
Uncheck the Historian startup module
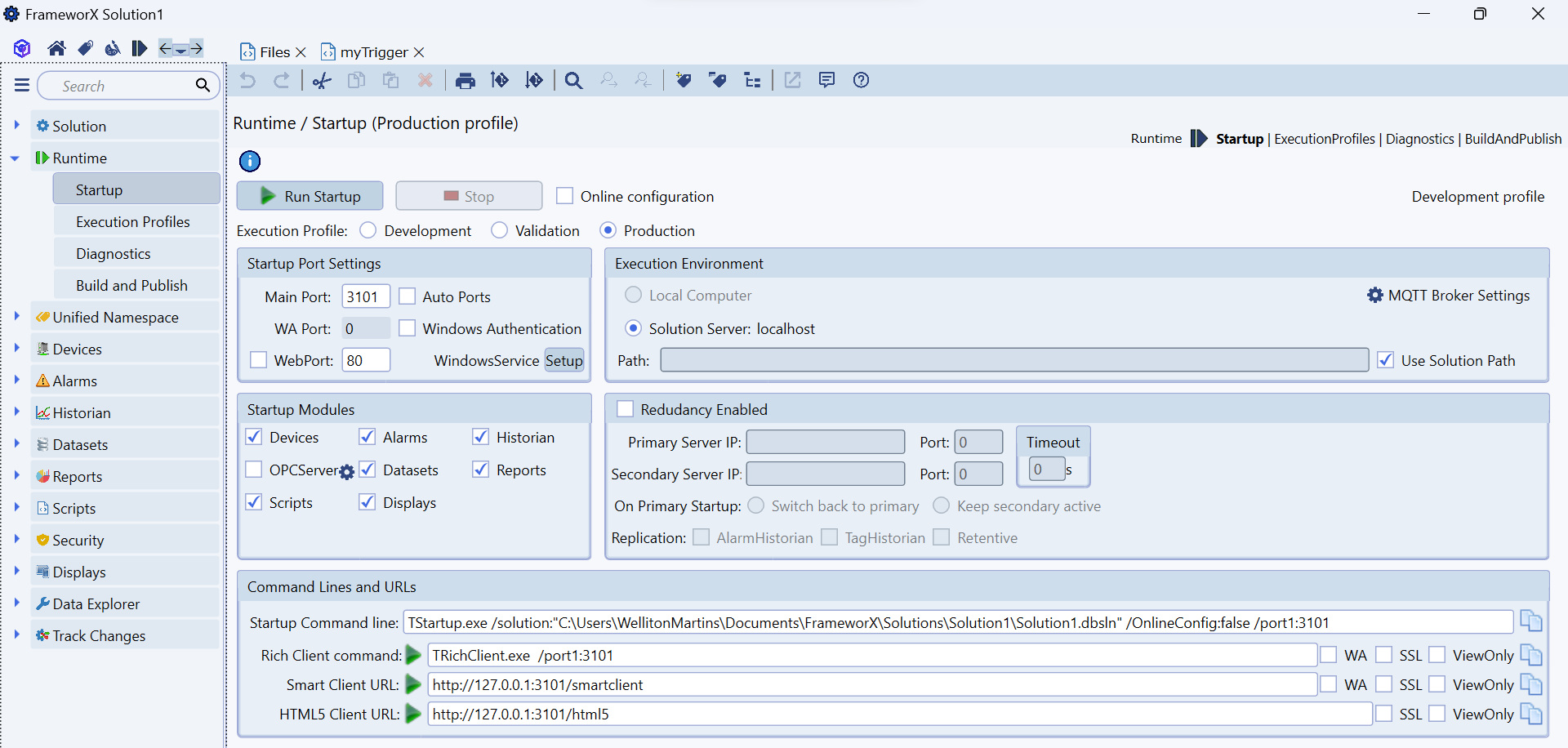pyautogui.click(x=481, y=438)
